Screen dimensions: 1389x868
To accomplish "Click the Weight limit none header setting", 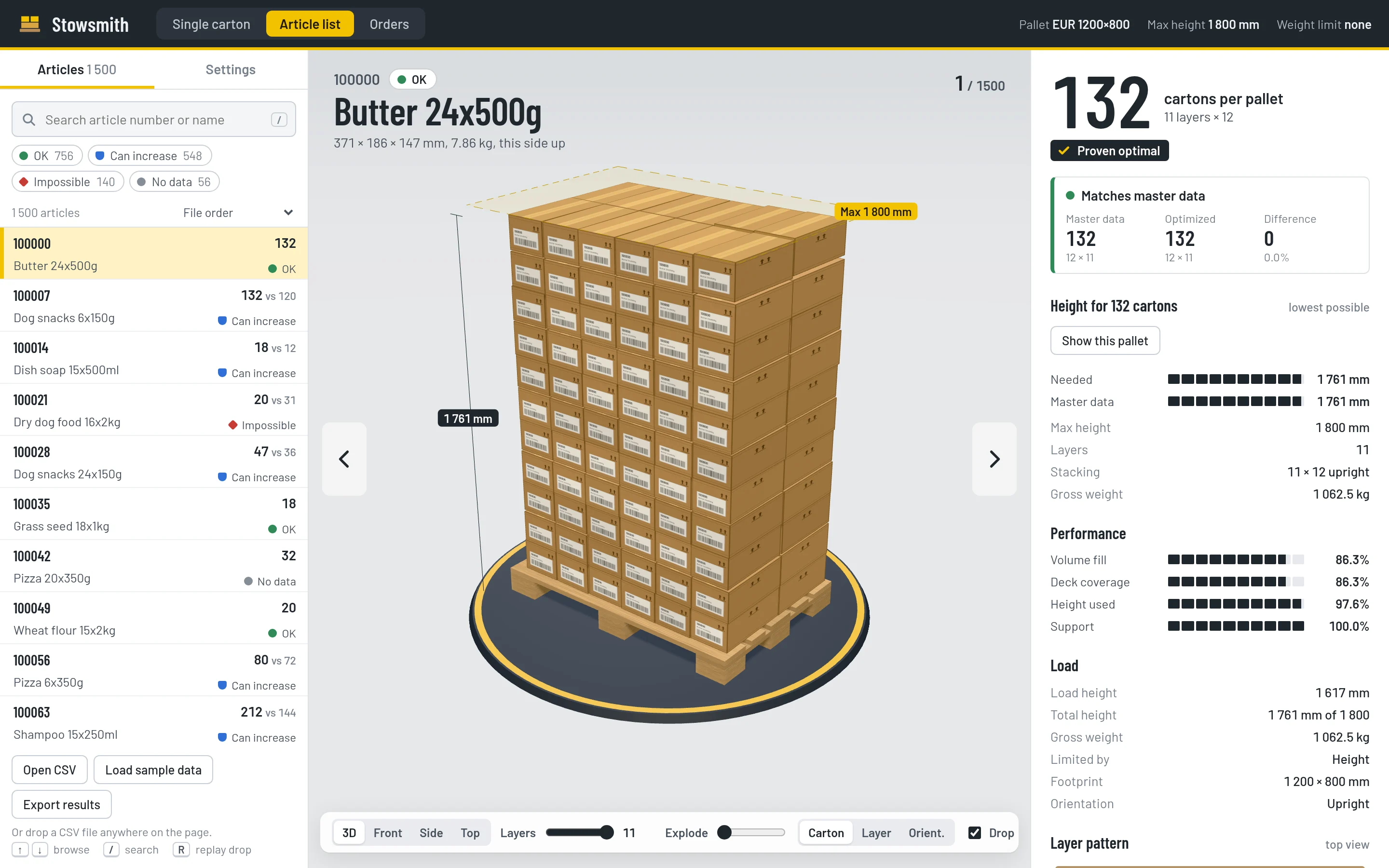I will pos(1323,24).
